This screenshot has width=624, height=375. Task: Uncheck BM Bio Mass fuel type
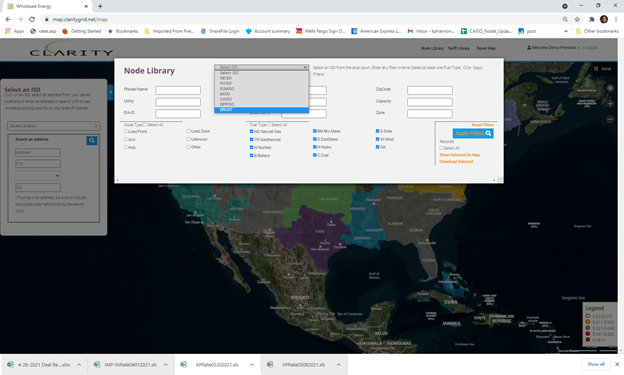click(x=314, y=131)
